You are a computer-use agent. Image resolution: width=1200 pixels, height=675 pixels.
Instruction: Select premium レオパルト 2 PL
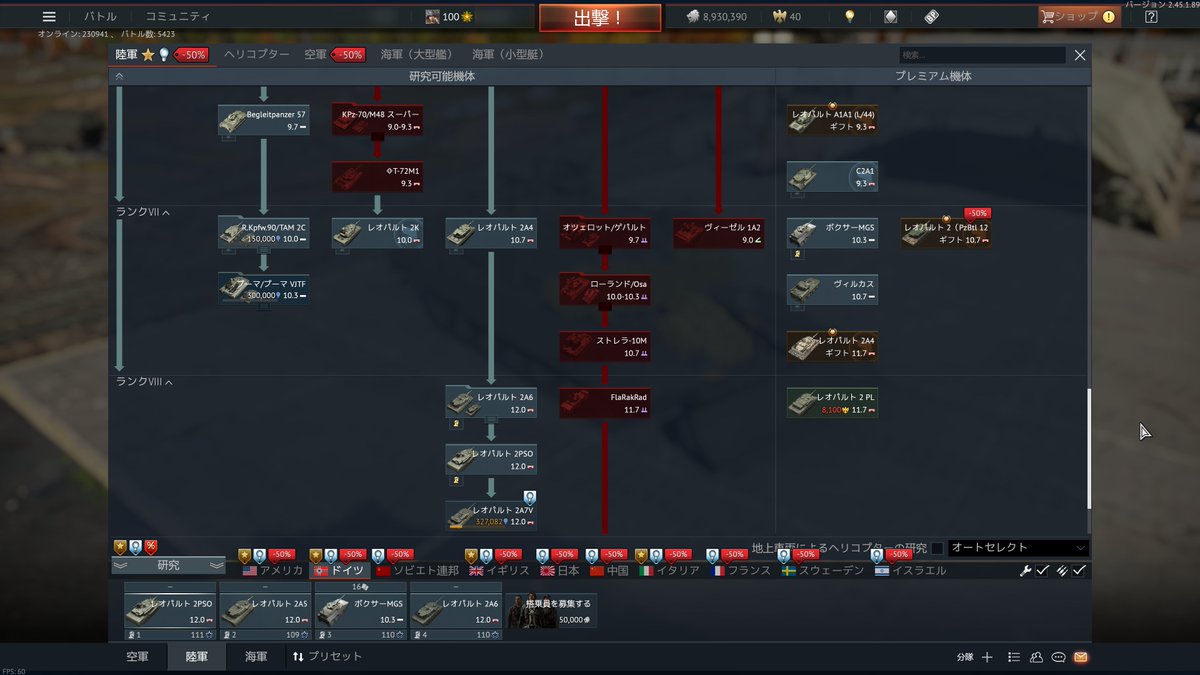tap(832, 403)
